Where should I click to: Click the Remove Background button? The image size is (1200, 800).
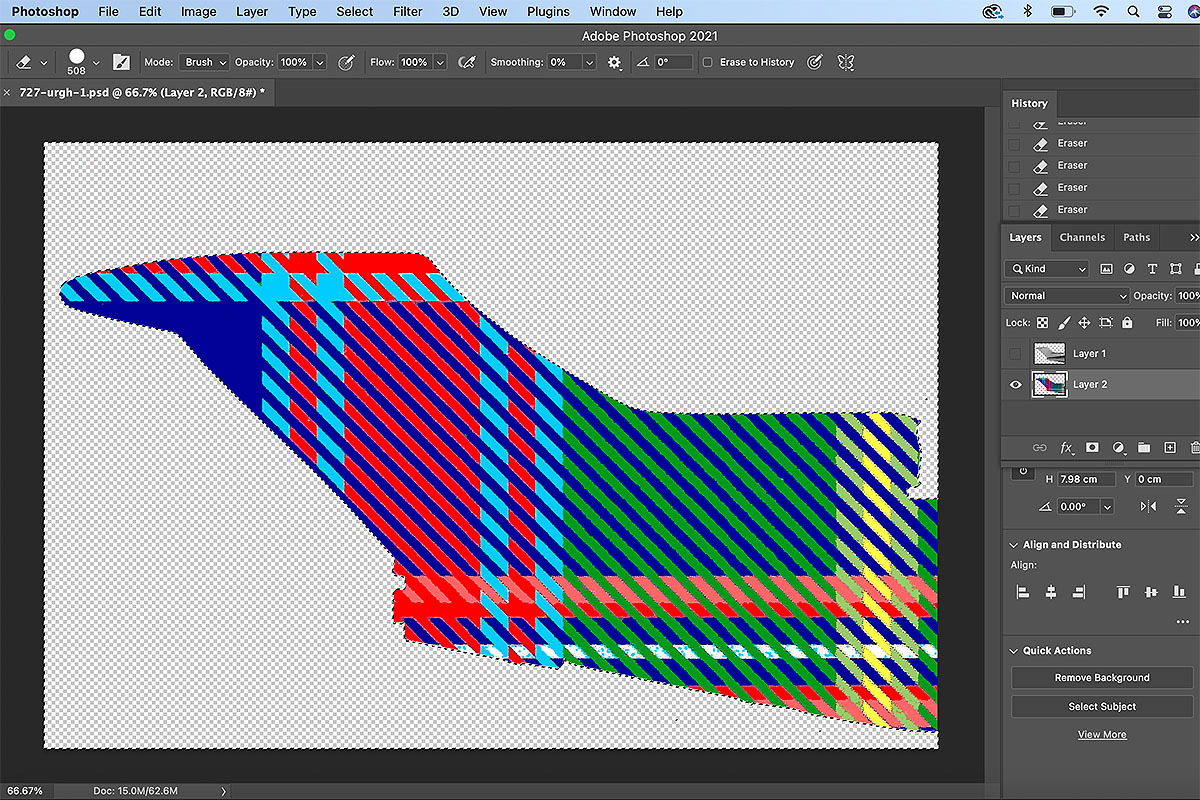1101,678
